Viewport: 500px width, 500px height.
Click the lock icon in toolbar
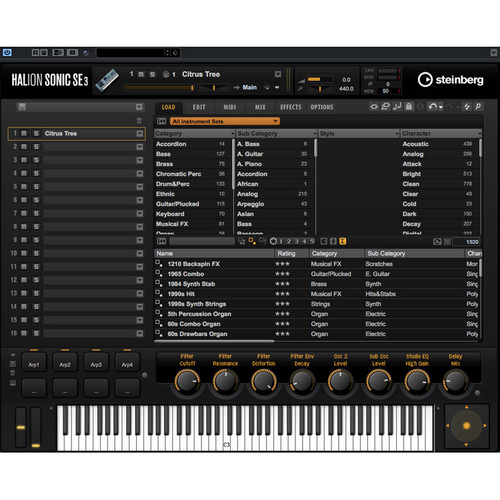(409, 106)
